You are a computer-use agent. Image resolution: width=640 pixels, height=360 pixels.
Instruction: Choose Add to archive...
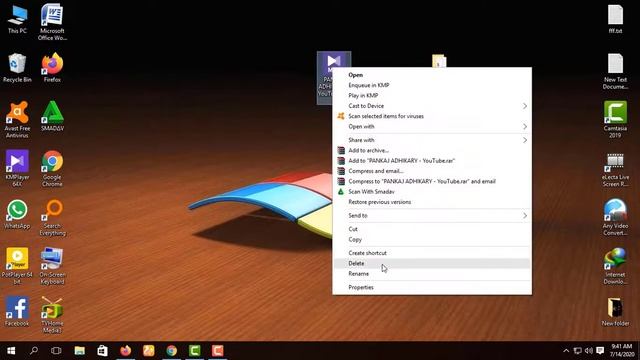tap(432, 150)
